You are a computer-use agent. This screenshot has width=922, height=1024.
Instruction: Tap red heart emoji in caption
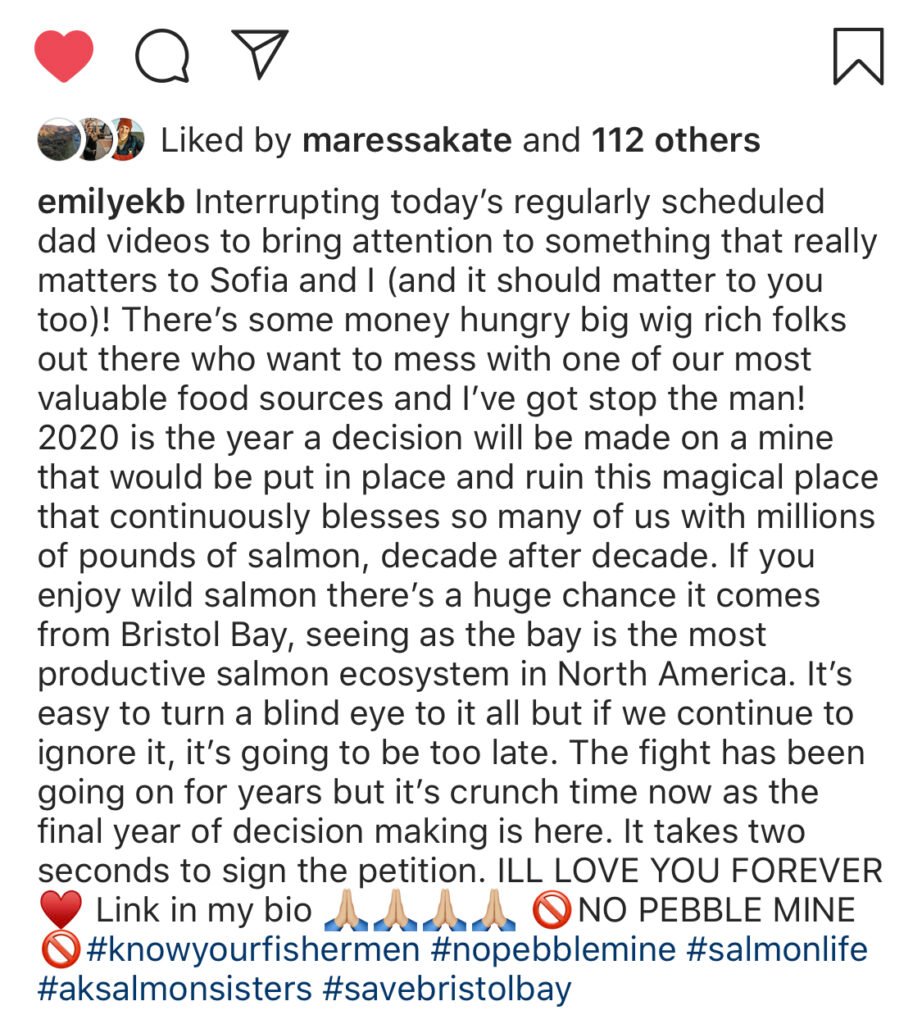[59, 911]
